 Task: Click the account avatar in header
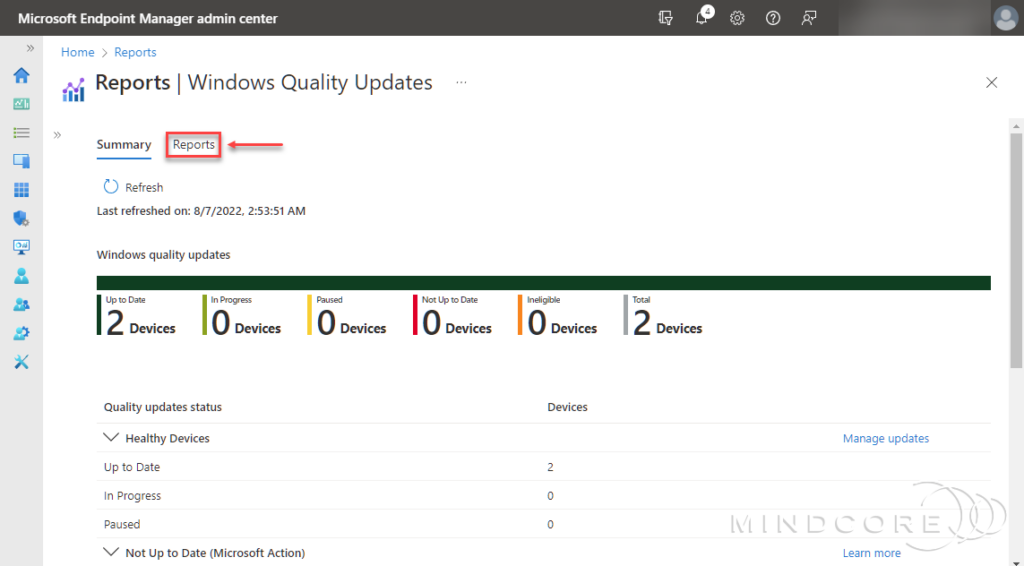[x=1005, y=18]
